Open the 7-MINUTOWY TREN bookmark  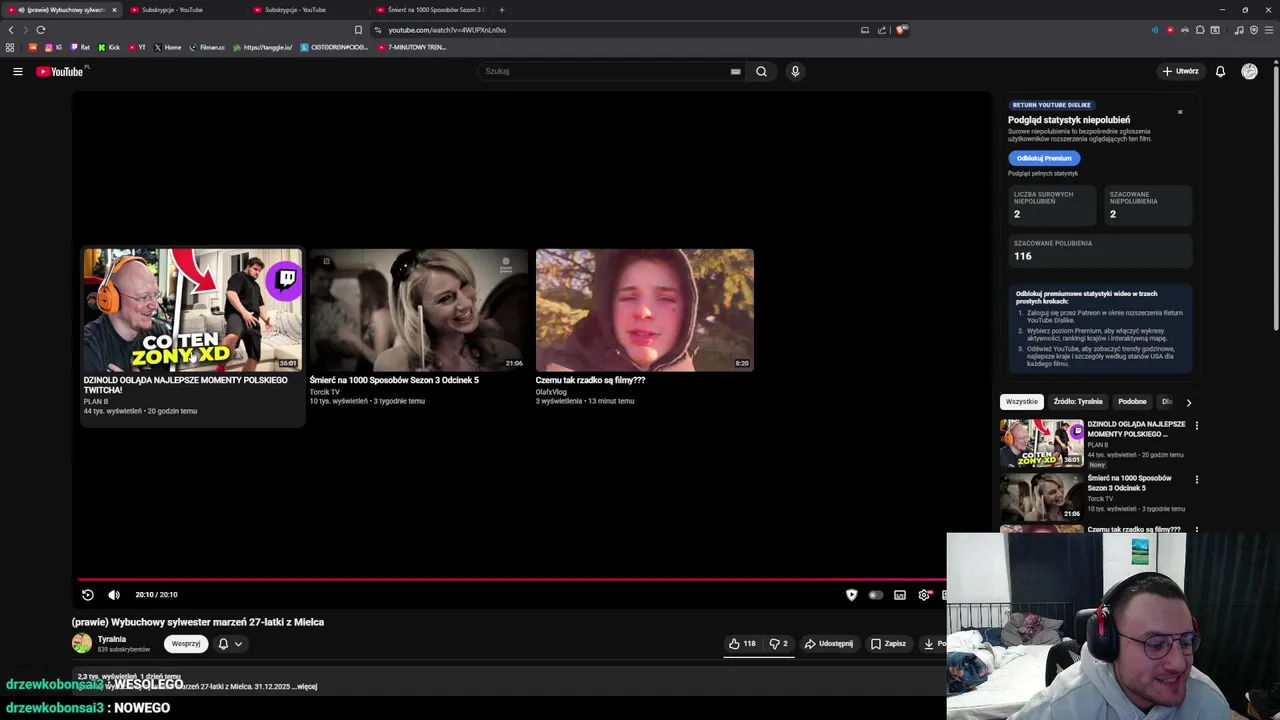point(412,47)
